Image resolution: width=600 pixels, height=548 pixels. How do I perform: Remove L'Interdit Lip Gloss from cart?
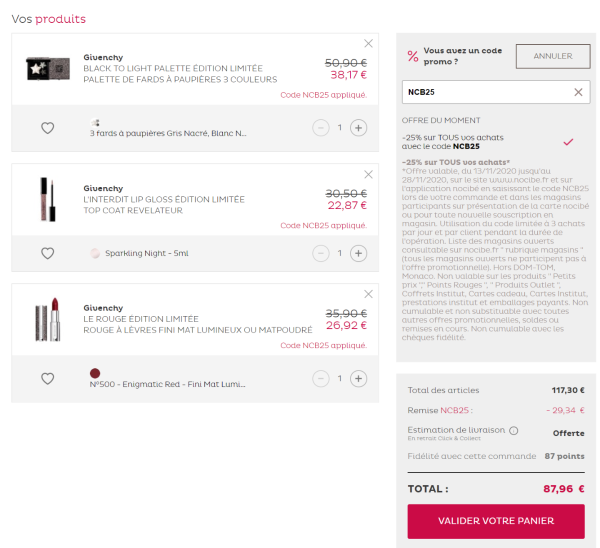coord(368,175)
